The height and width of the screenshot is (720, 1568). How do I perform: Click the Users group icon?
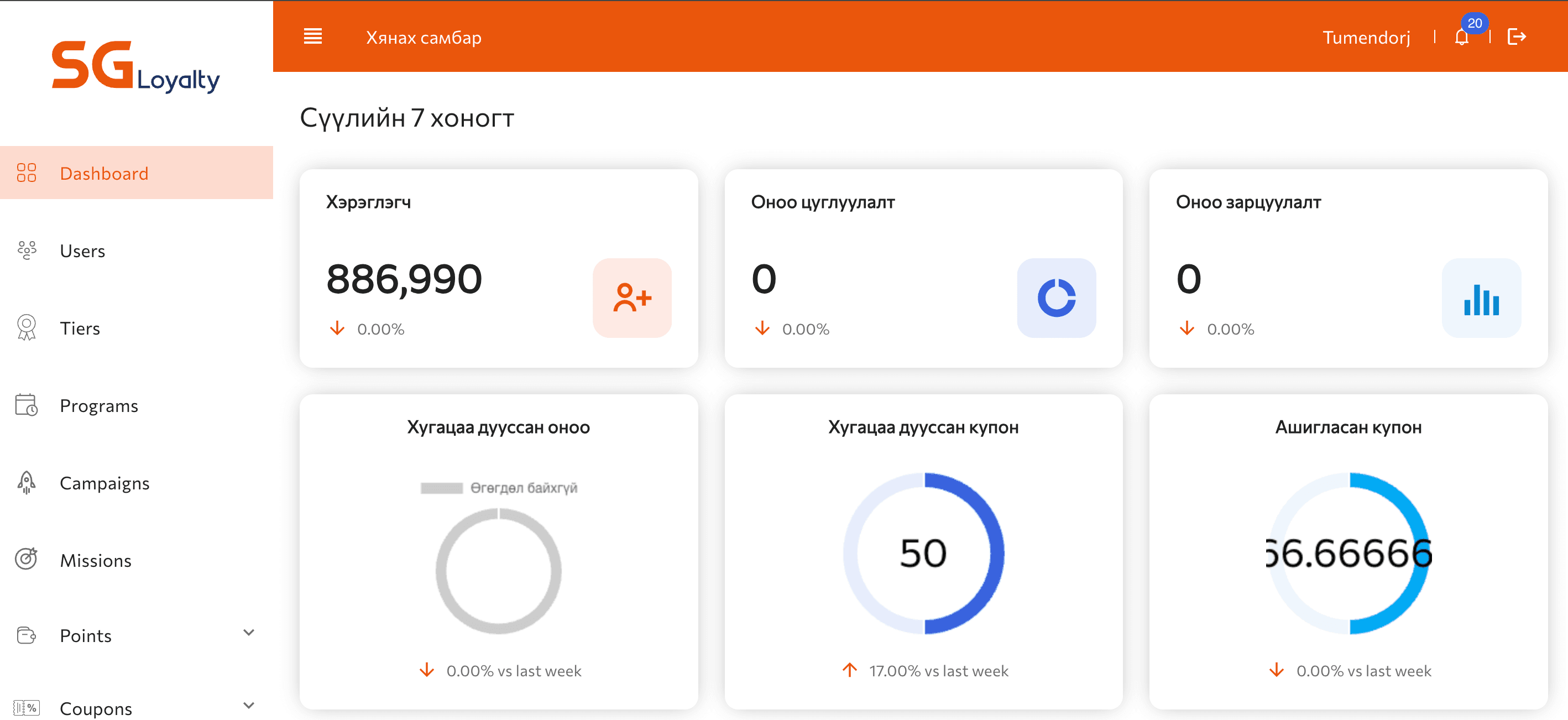point(26,250)
